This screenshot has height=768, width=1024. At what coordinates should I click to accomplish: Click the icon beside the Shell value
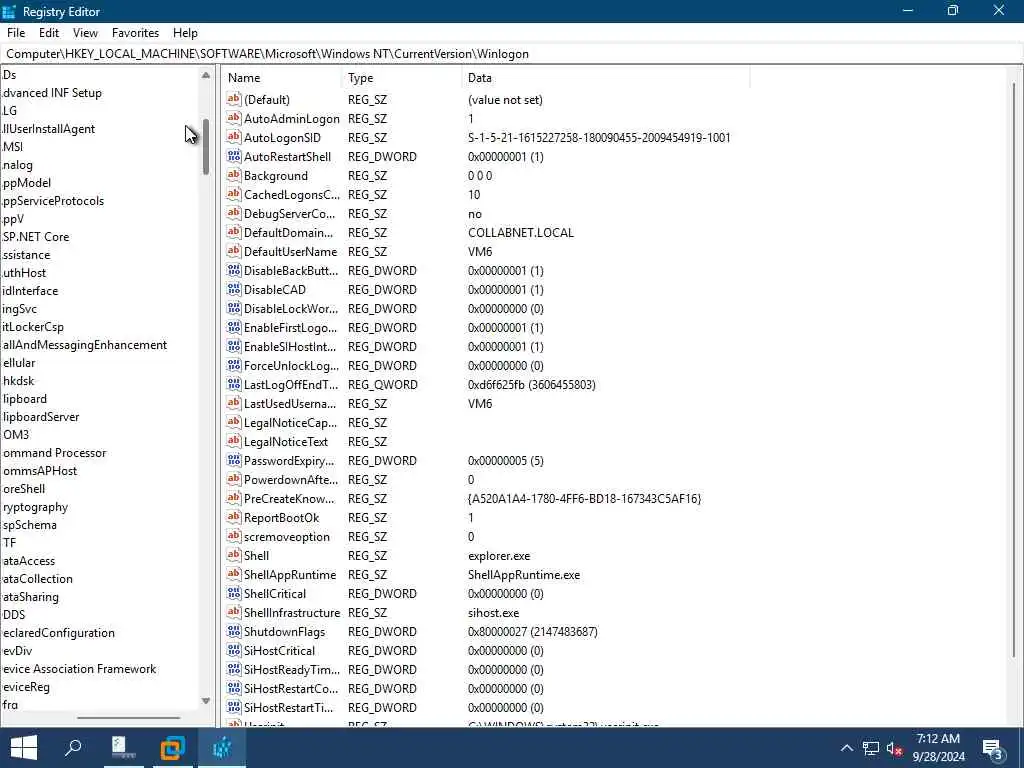click(x=233, y=555)
